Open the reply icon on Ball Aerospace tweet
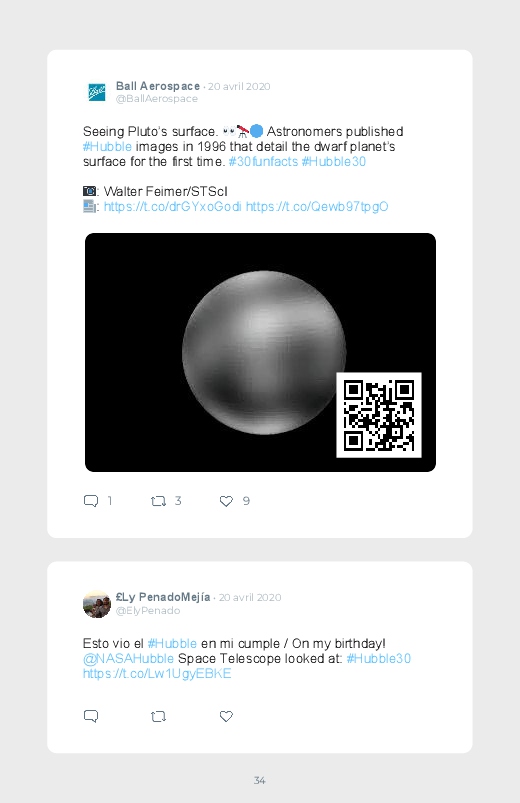The width and height of the screenshot is (520, 803). [x=91, y=501]
